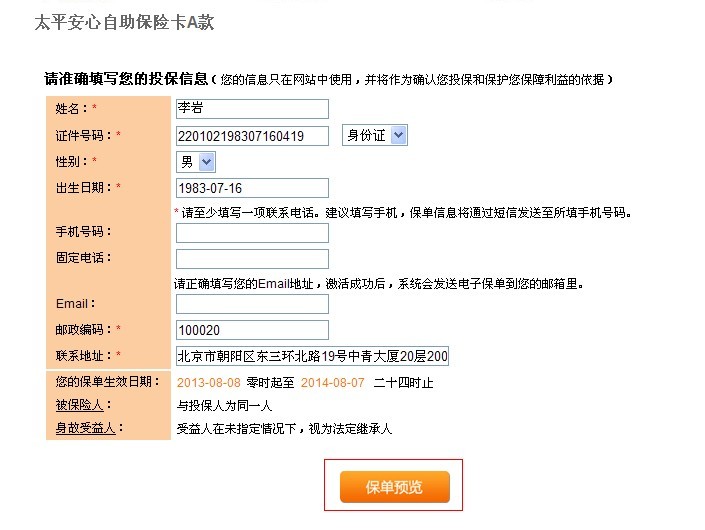This screenshot has width=705, height=530.
Task: Focus the empty Email input field
Action: pyautogui.click(x=252, y=304)
